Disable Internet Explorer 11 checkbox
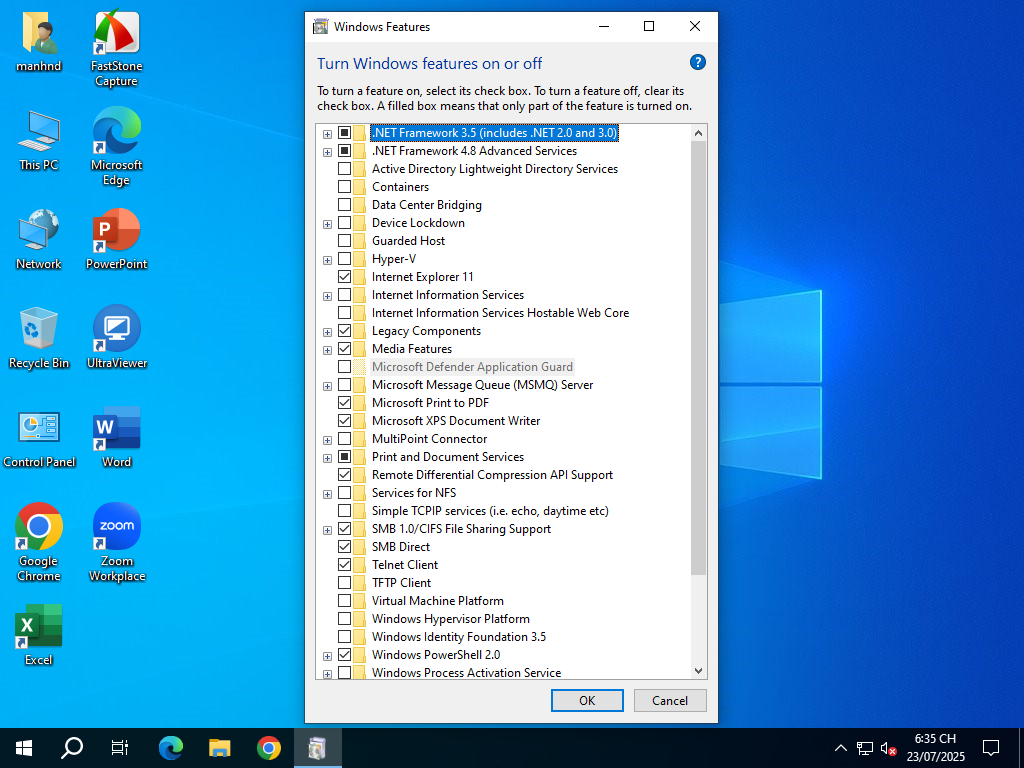 click(345, 277)
